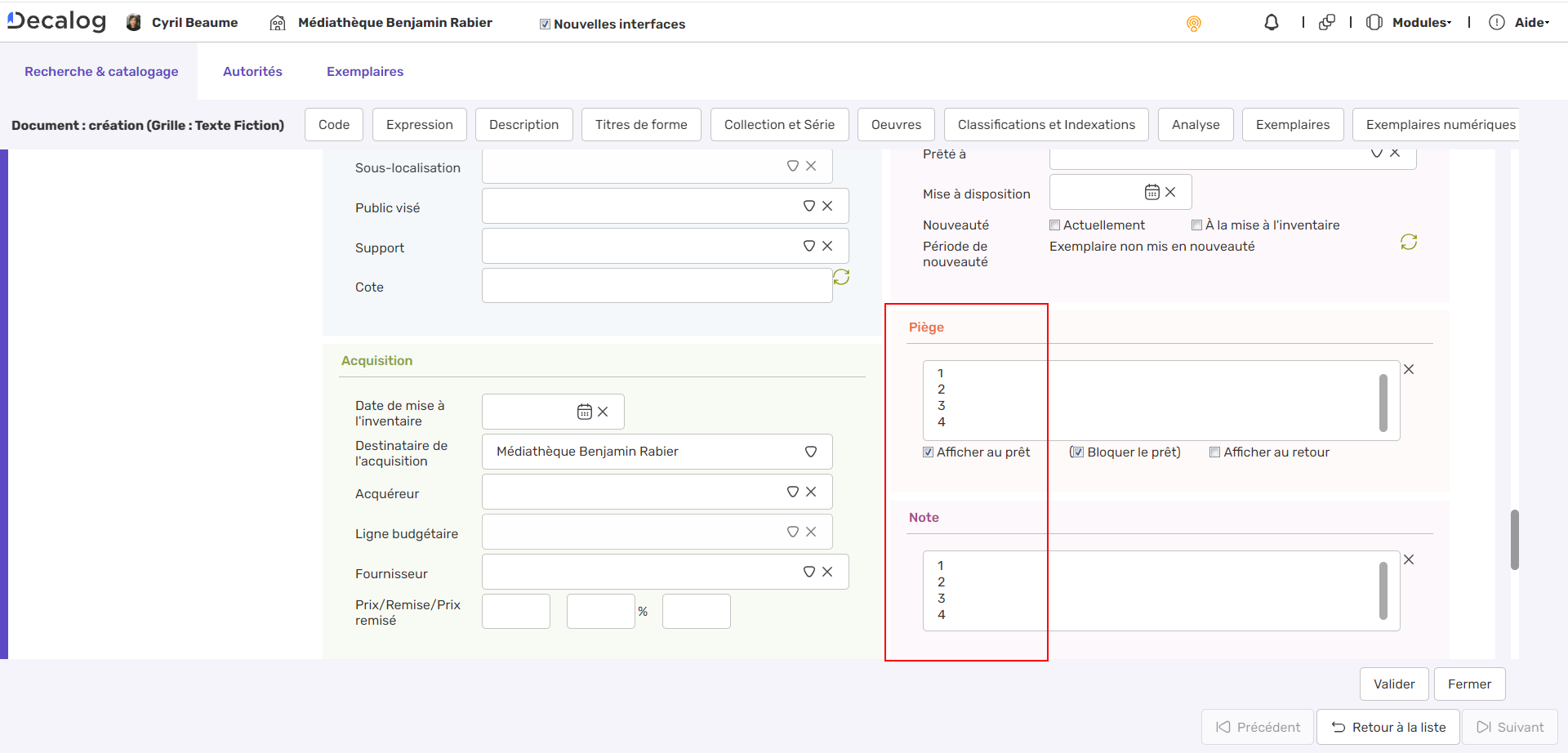Click Retour à la liste
Image resolution: width=1568 pixels, height=753 pixels.
click(1388, 727)
